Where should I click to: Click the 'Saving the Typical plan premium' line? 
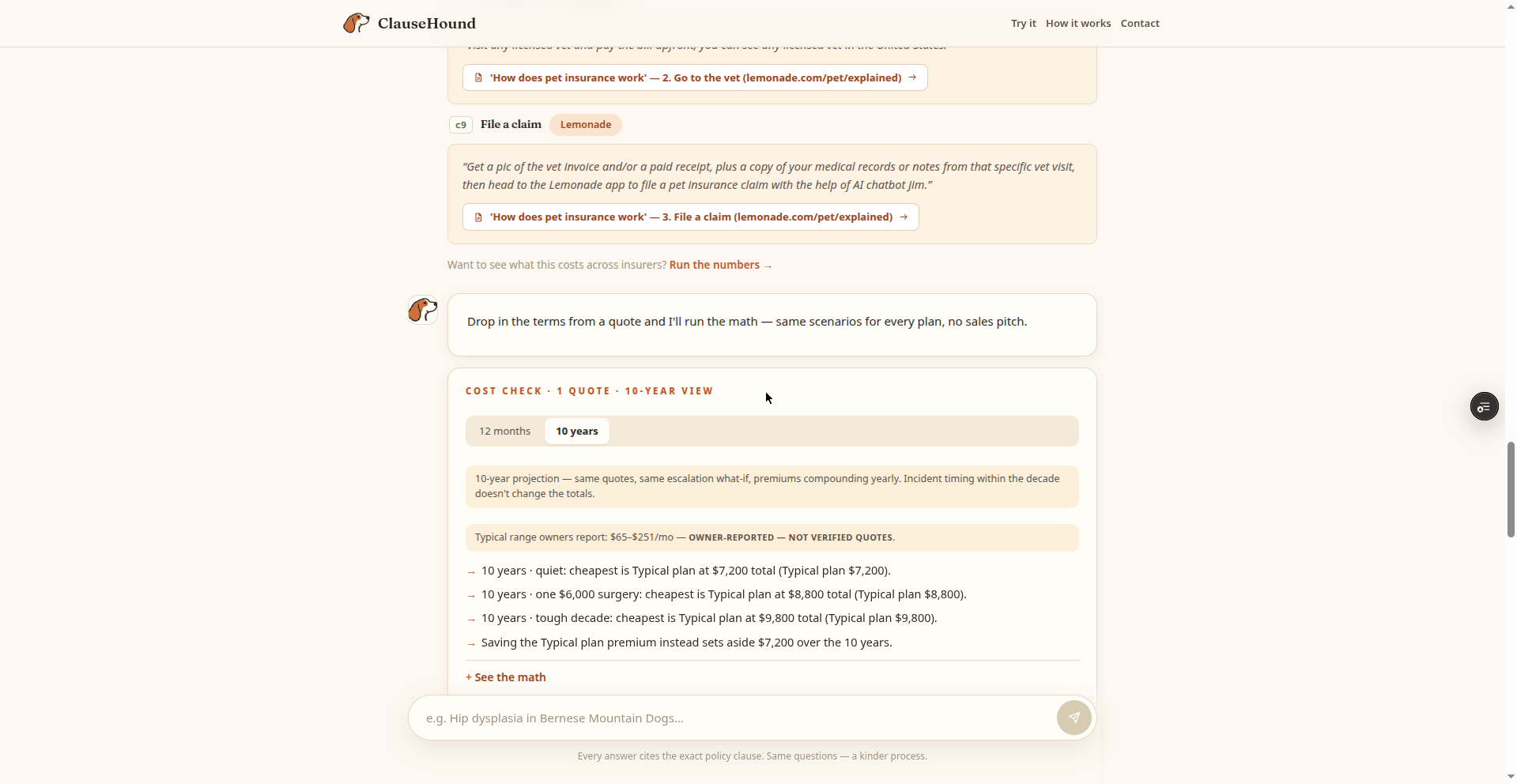coord(686,643)
